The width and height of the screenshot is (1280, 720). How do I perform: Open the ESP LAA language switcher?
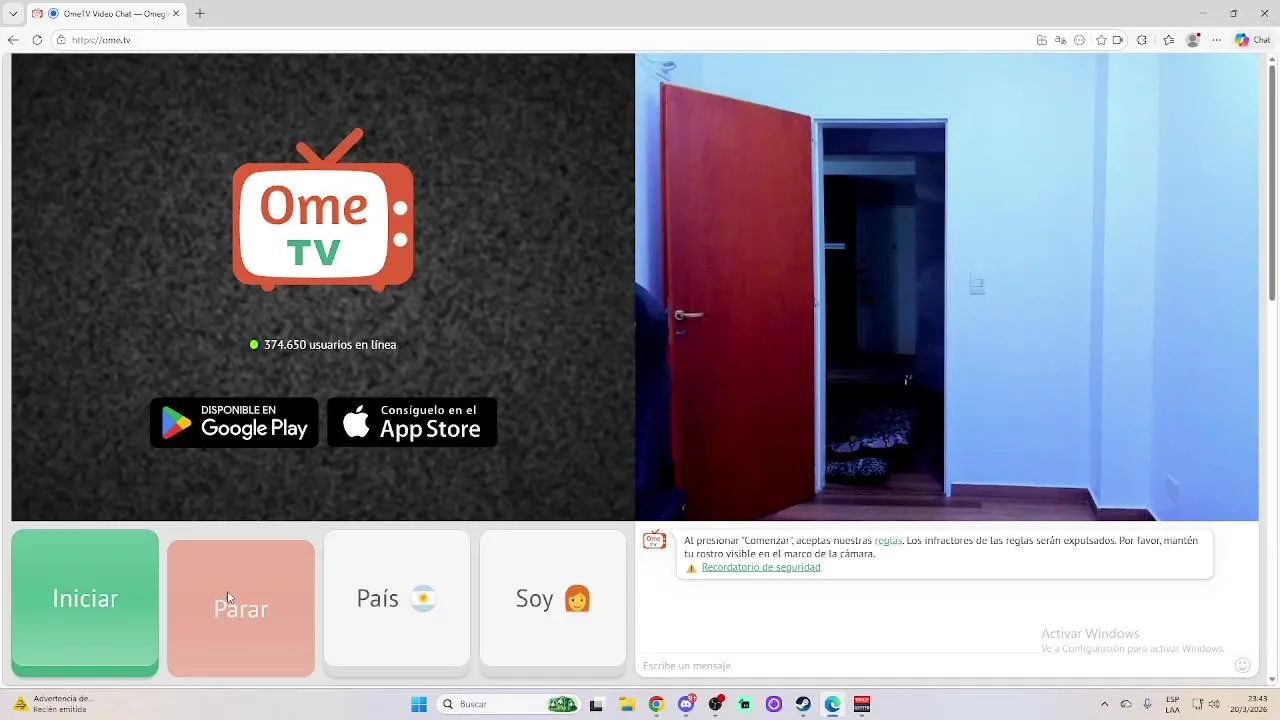1172,704
